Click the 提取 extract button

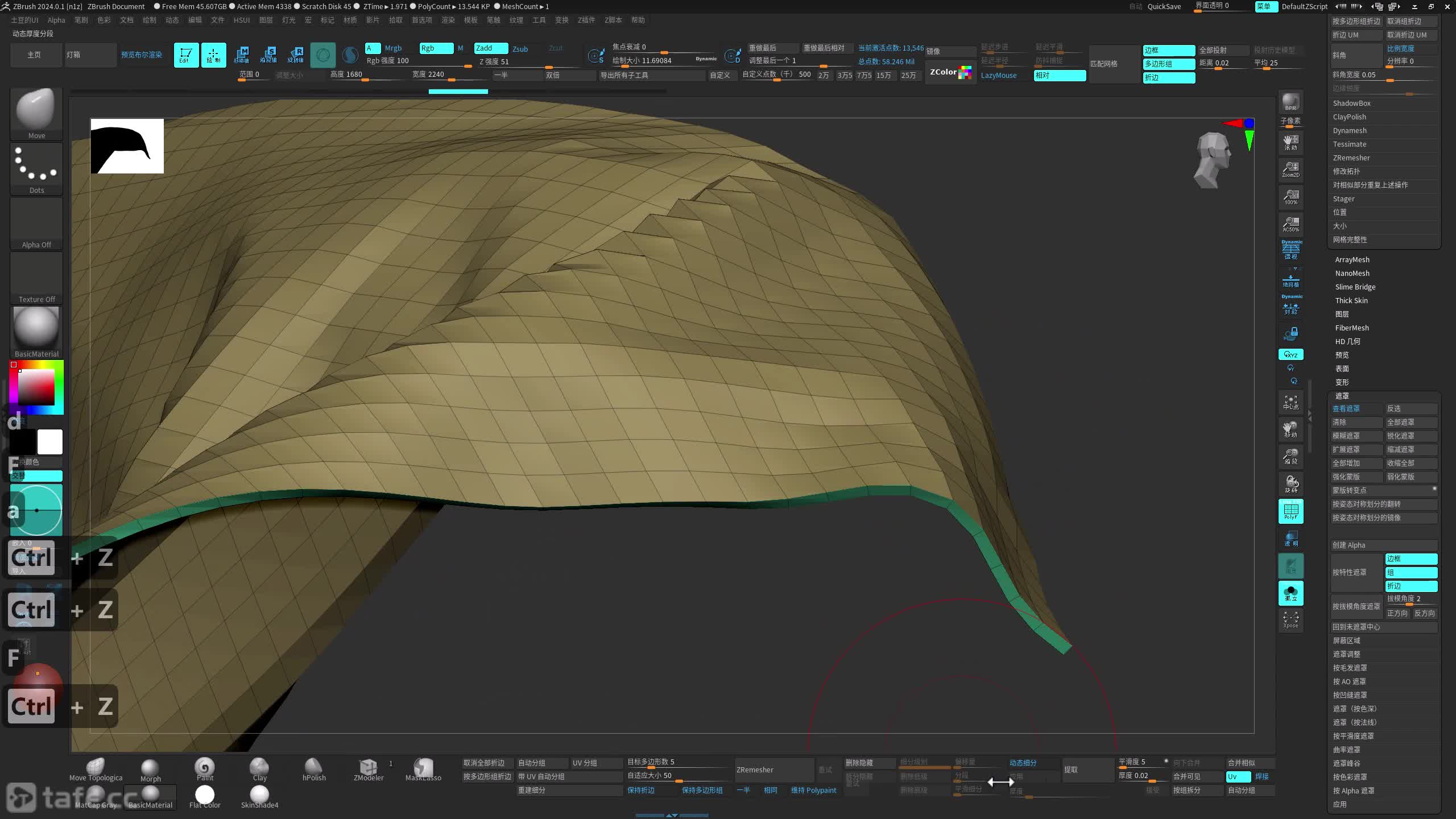click(1089, 770)
